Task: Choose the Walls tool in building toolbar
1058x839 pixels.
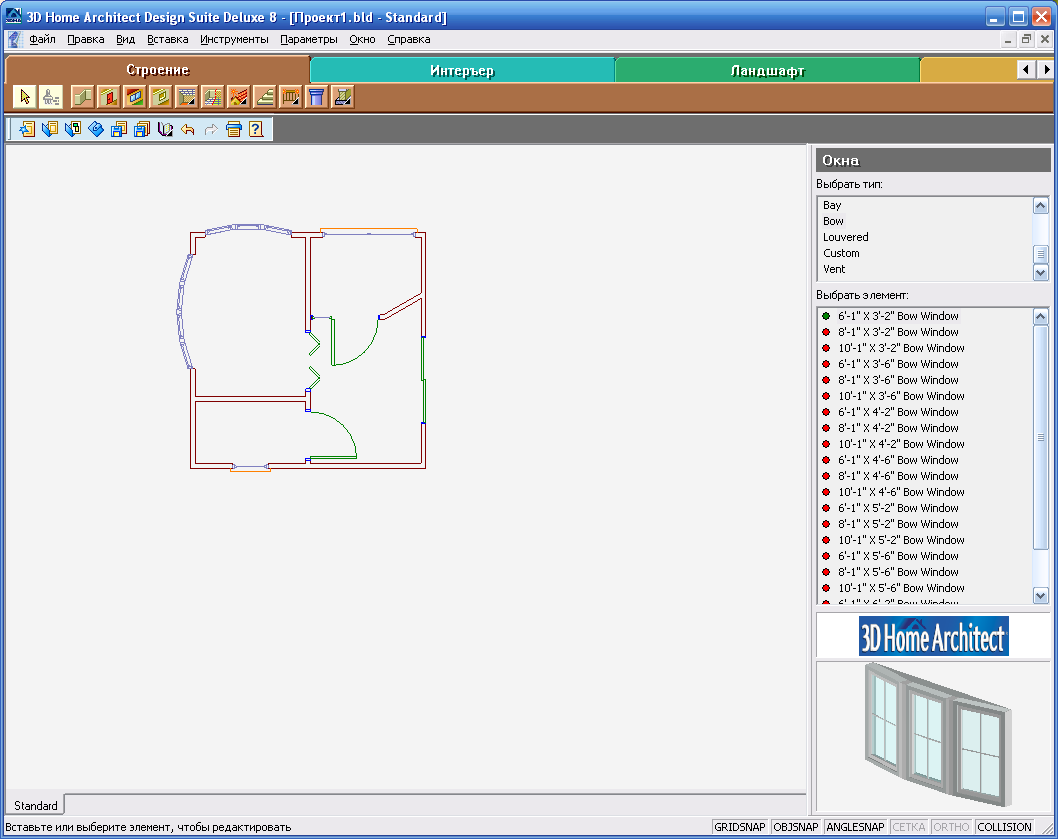Action: pyautogui.click(x=83, y=97)
